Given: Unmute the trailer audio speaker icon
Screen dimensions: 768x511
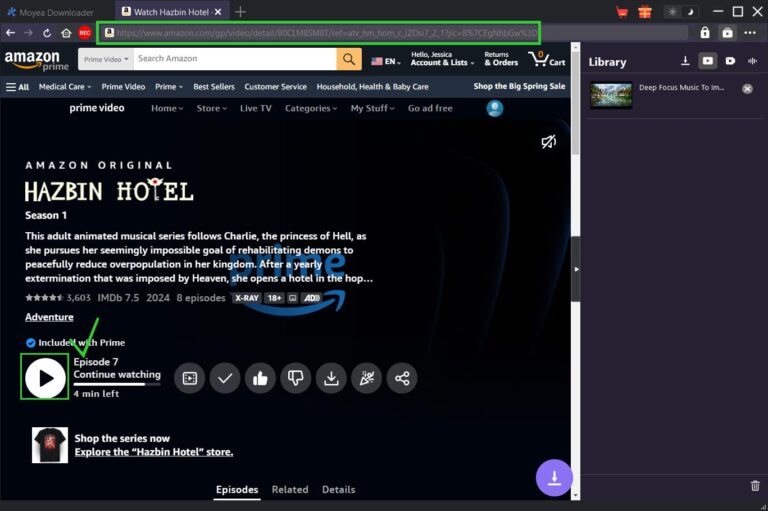Looking at the screenshot, I should [548, 143].
